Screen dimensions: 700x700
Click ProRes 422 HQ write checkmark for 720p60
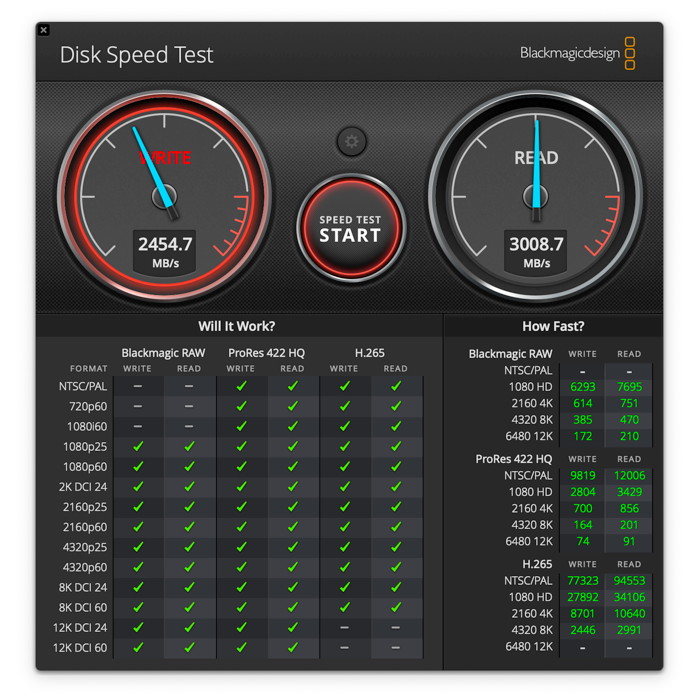click(241, 406)
